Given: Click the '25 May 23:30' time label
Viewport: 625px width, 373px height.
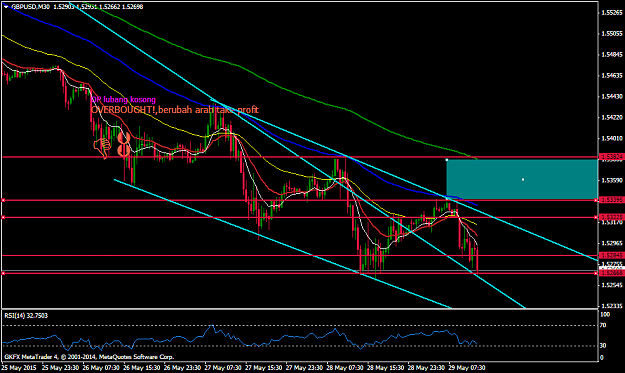Looking at the screenshot, I should click(60, 367).
